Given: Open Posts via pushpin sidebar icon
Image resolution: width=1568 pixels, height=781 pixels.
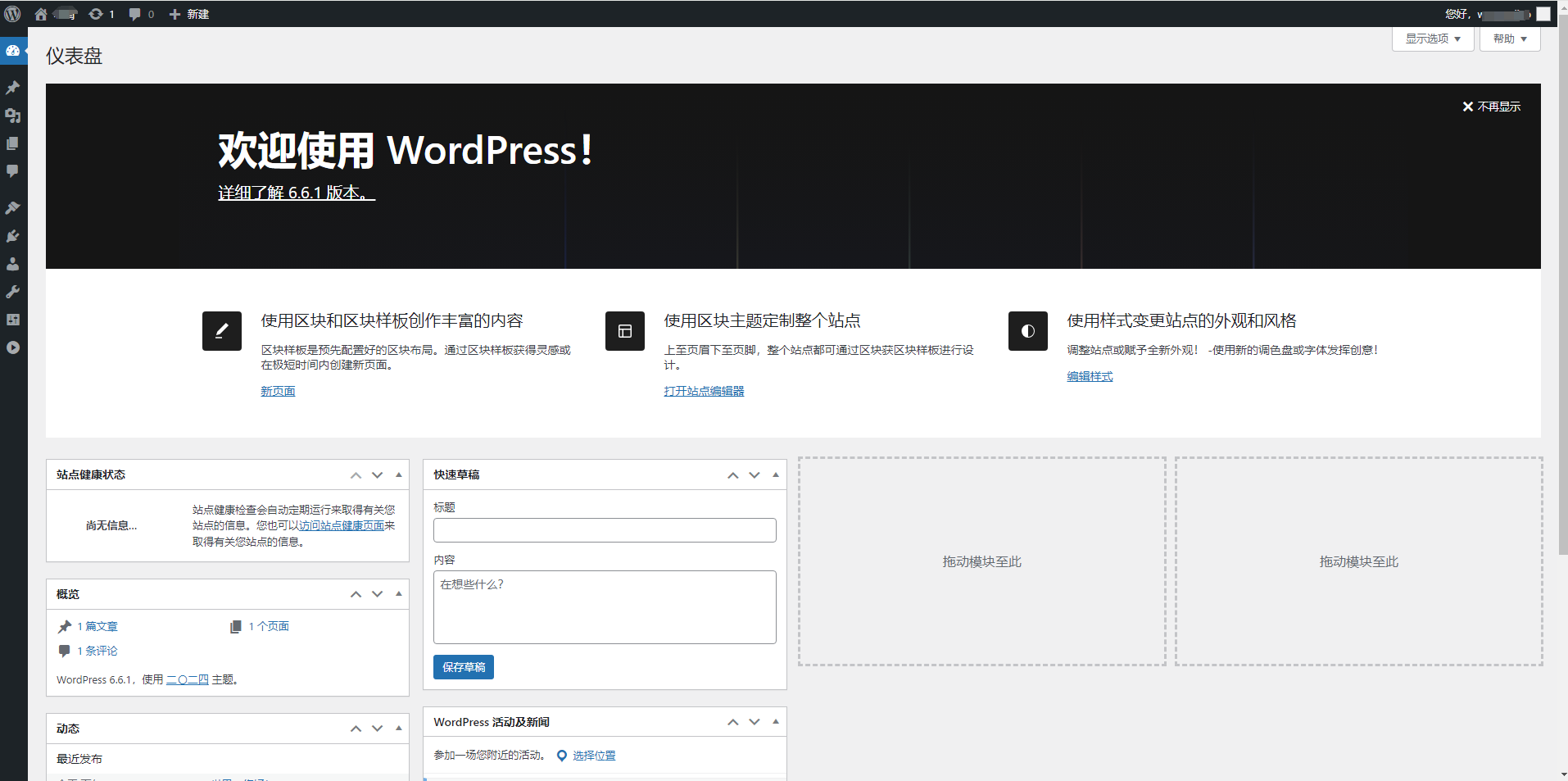Looking at the screenshot, I should click(x=13, y=87).
